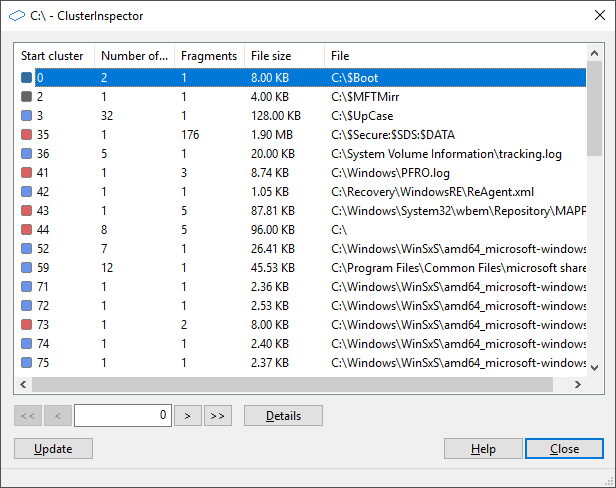Go to previous page with < button
This screenshot has height=488, width=616.
coord(58,416)
